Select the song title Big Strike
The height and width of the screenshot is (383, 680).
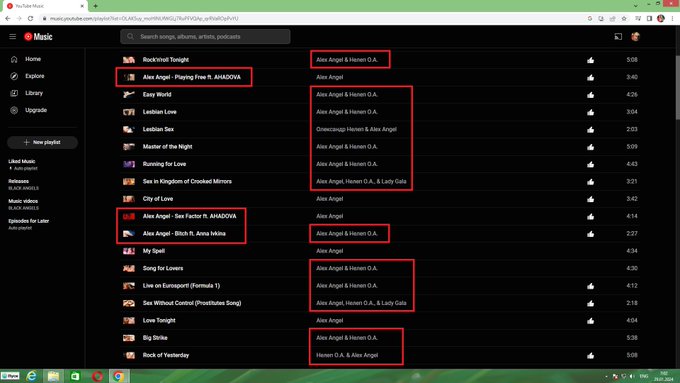(155, 337)
